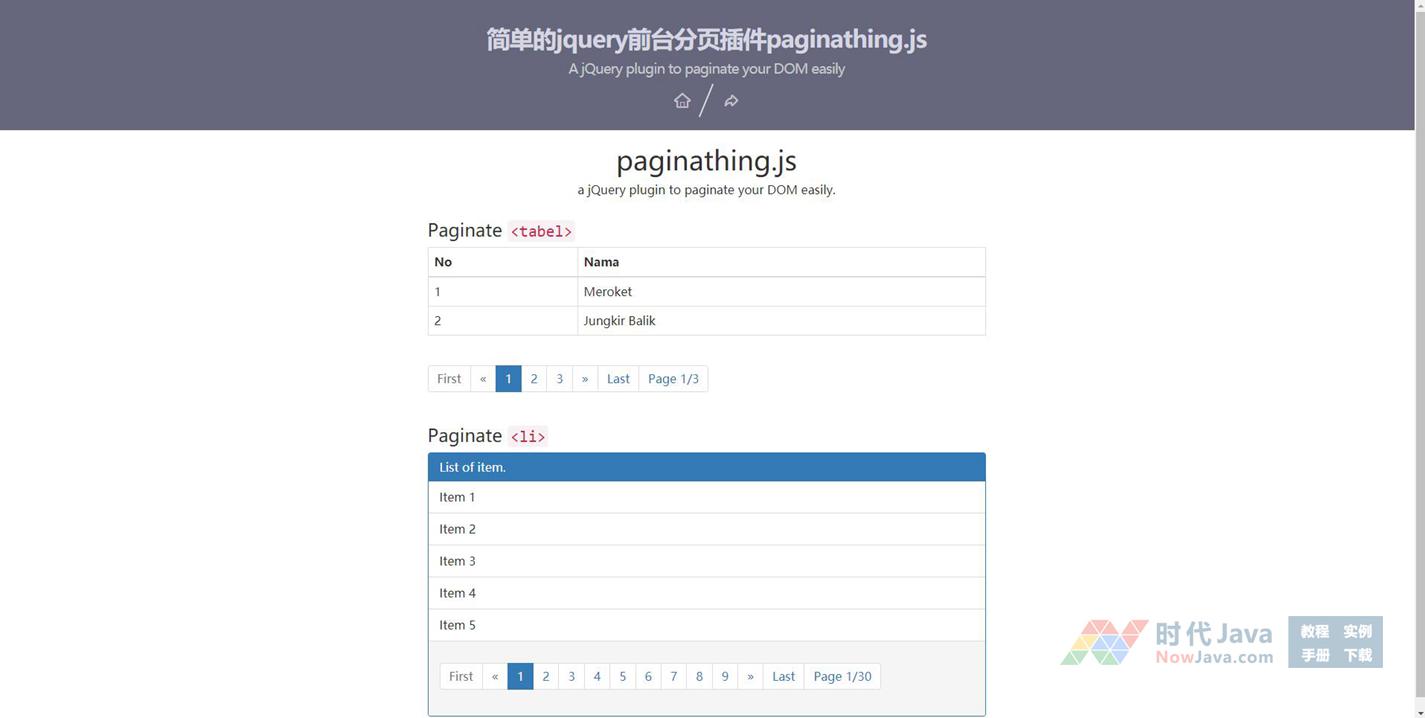The width and height of the screenshot is (1425, 718).
Task: Select Item 3 in the list
Action: point(706,561)
